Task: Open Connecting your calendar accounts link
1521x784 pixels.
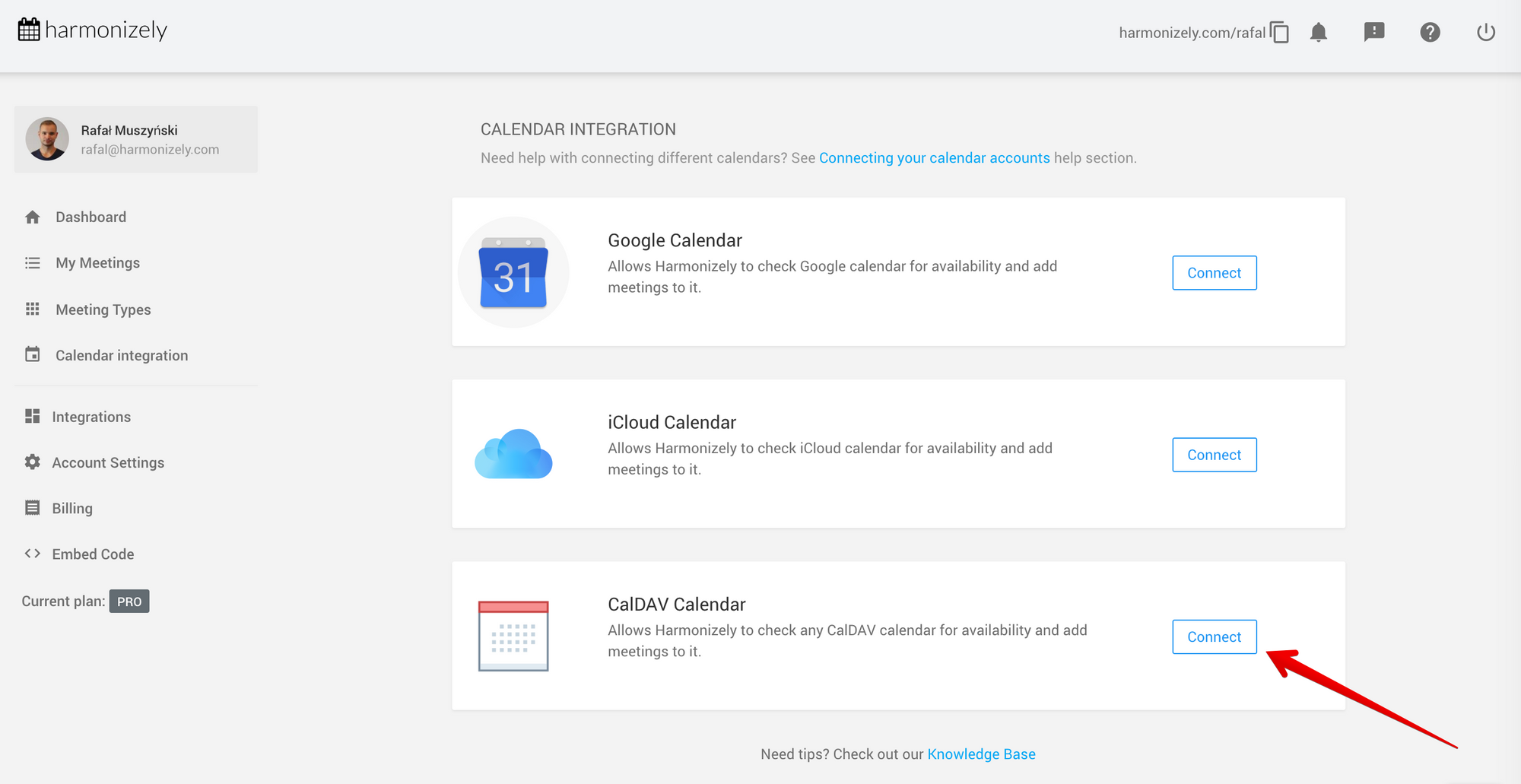Action: point(934,158)
